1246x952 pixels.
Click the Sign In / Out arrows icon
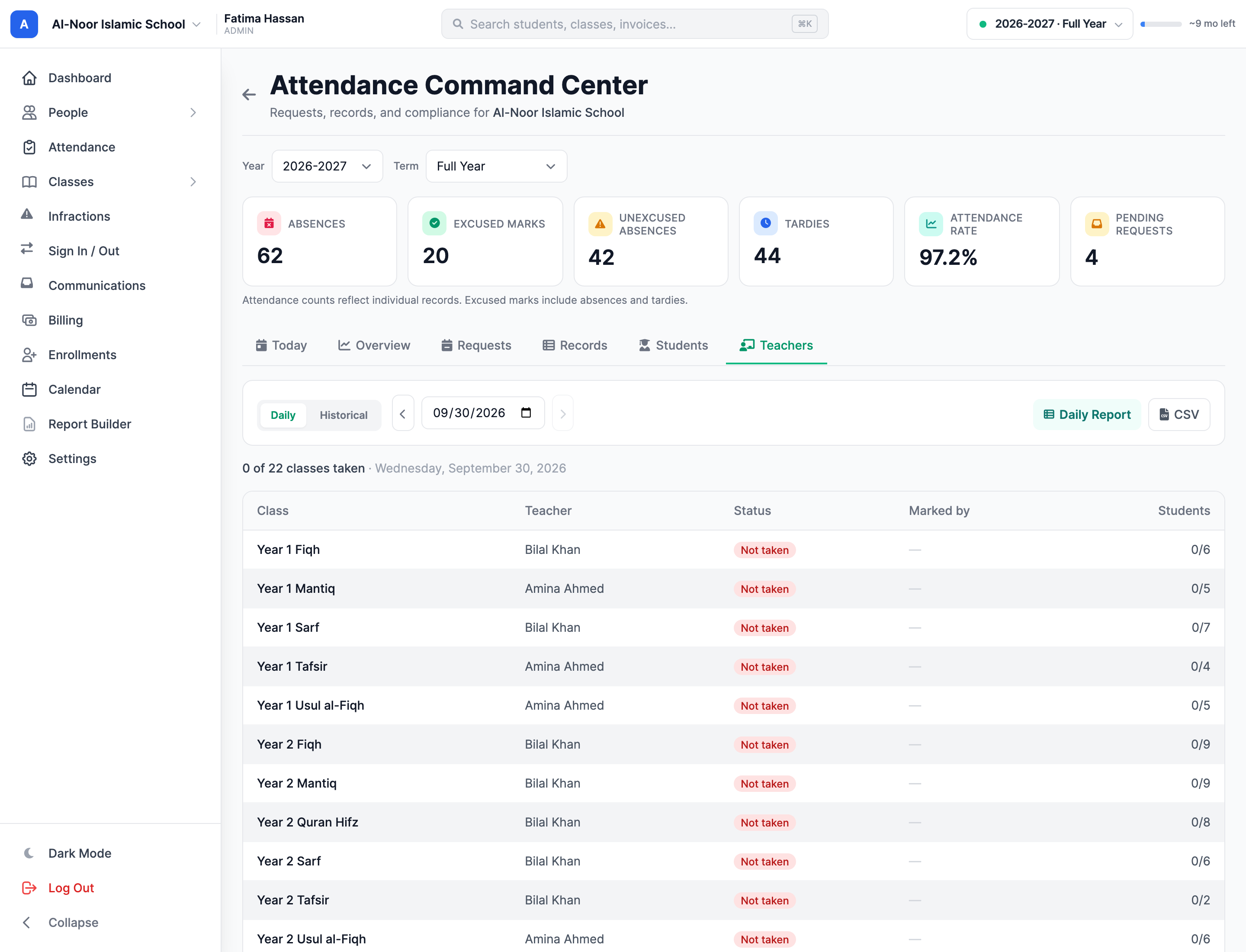coord(27,249)
